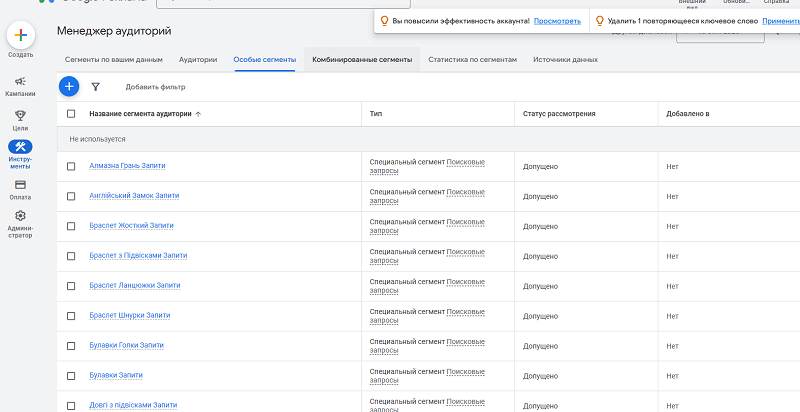The height and width of the screenshot is (412, 800).
Task: Open the Источники данных tab
Action: click(565, 60)
